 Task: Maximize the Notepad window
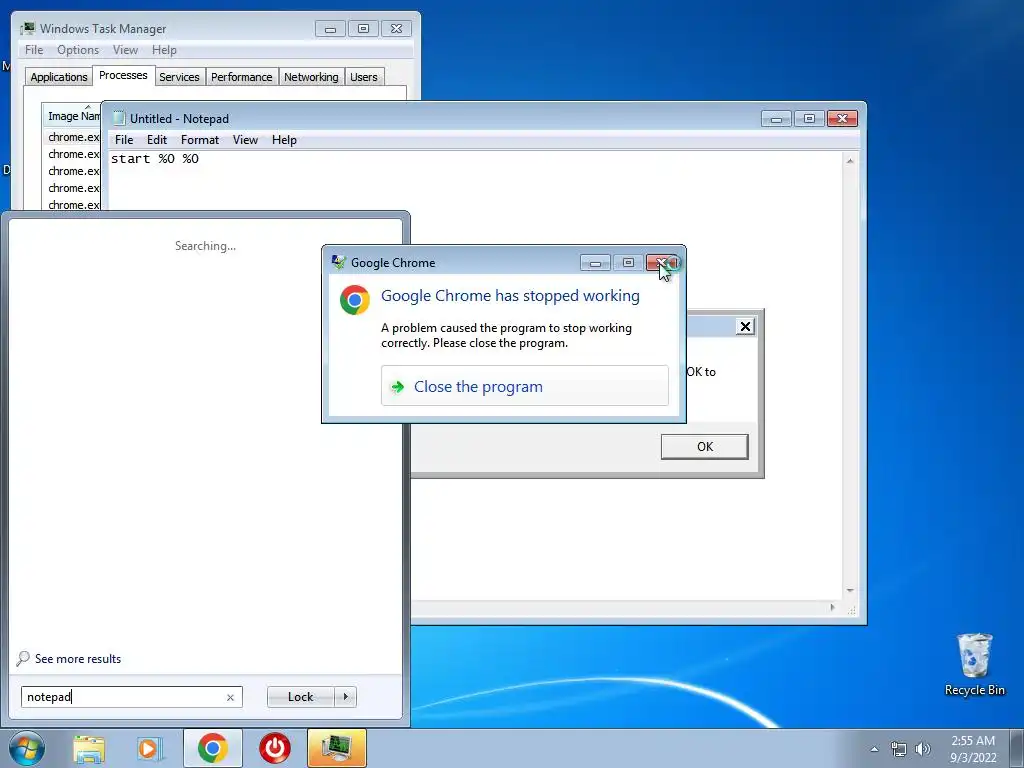(x=809, y=119)
